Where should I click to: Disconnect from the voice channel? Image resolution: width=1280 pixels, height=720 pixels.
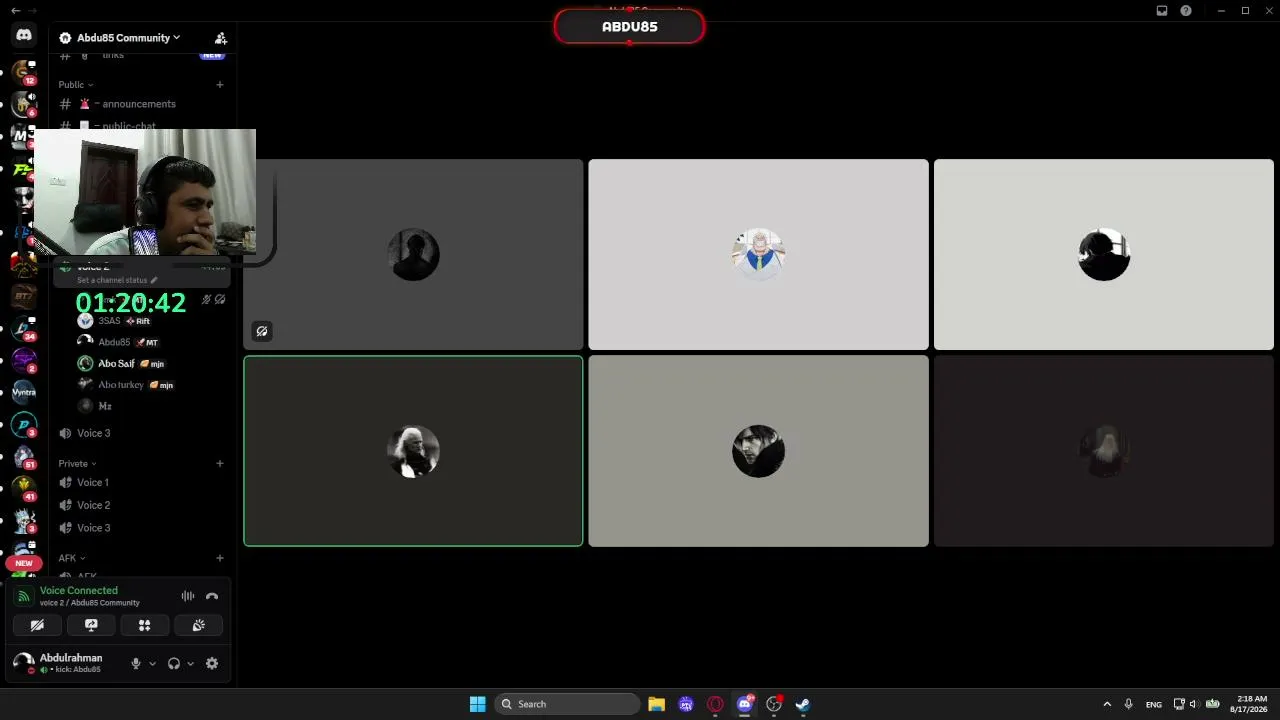click(x=212, y=596)
